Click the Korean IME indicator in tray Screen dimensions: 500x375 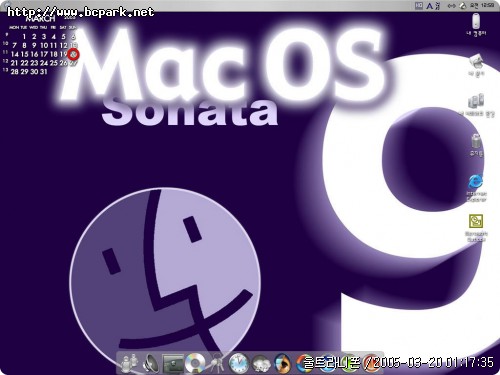click(419, 6)
